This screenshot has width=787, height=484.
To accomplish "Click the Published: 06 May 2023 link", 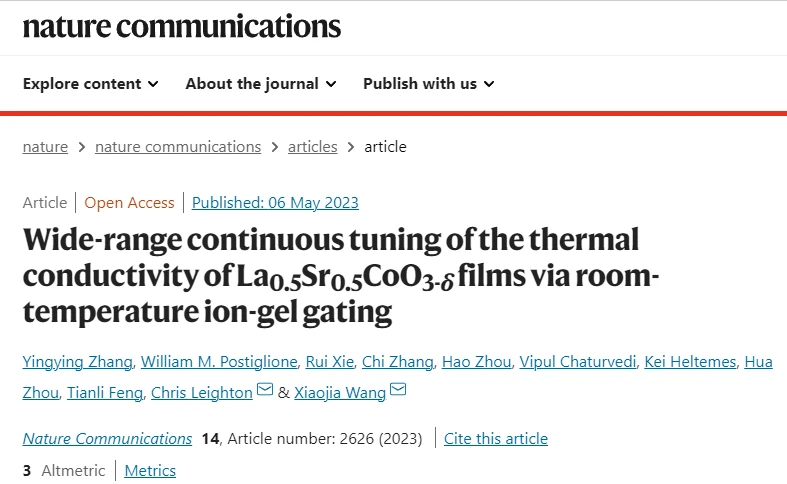I will point(275,202).
